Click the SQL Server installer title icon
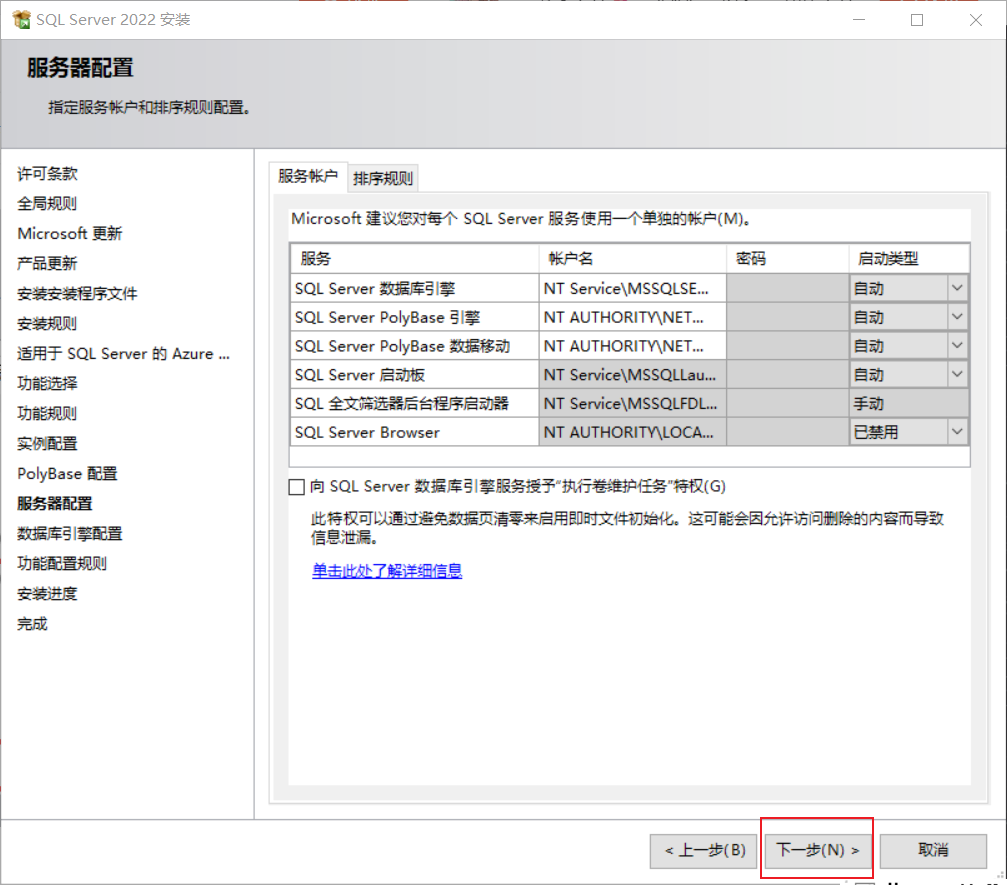The height and width of the screenshot is (885, 1007). click(21, 19)
